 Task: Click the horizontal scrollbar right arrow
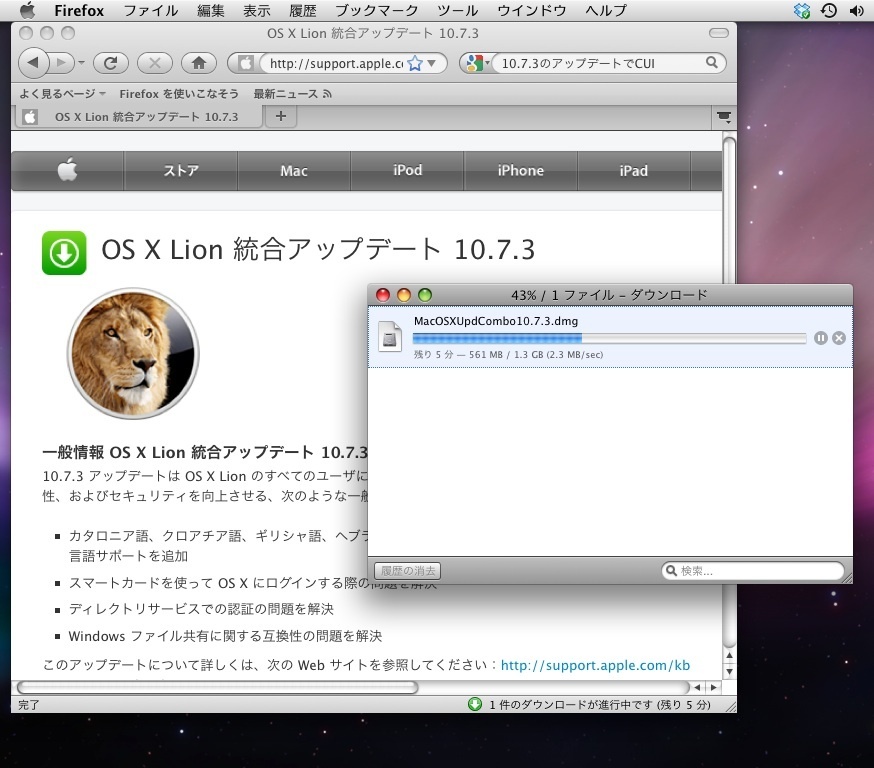(713, 687)
